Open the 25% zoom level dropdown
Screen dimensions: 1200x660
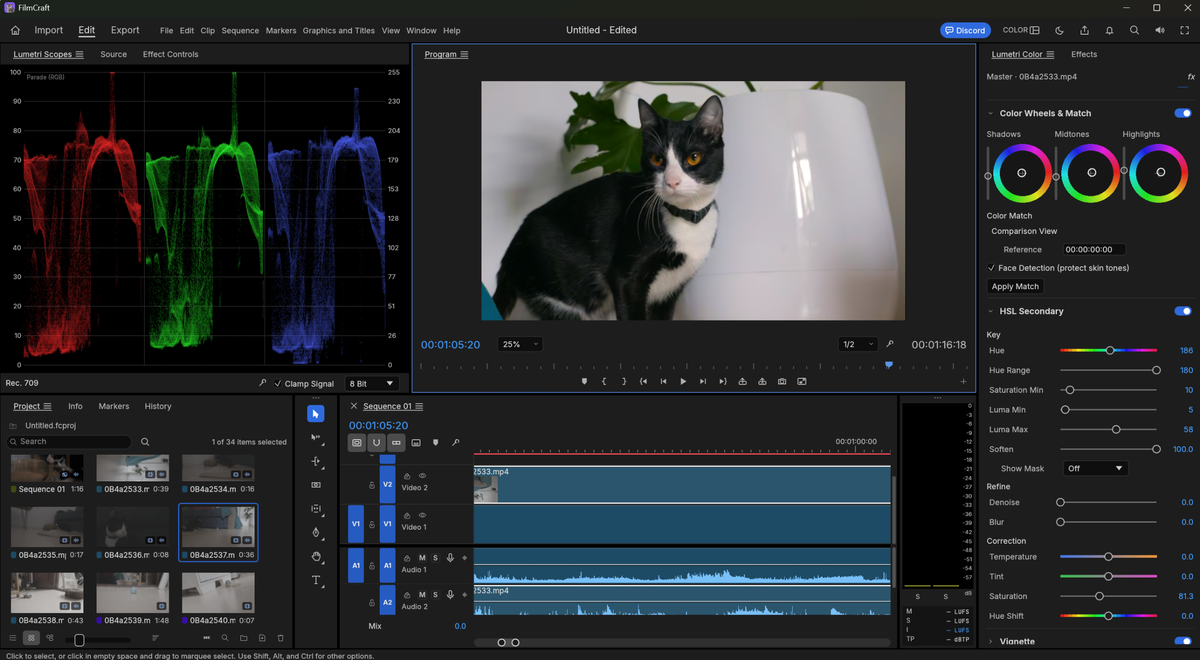520,344
